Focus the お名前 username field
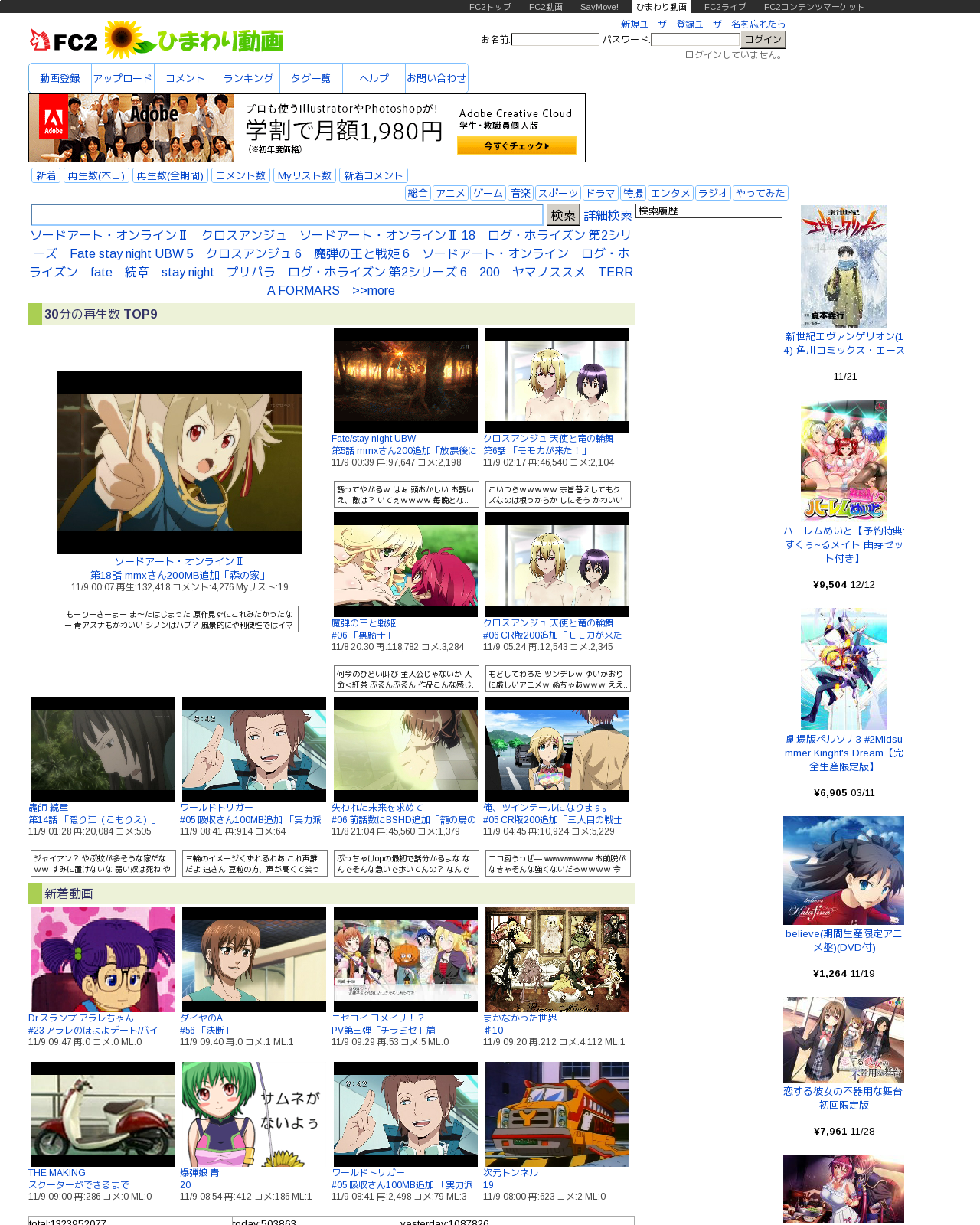The width and height of the screenshot is (980, 1225). point(555,39)
